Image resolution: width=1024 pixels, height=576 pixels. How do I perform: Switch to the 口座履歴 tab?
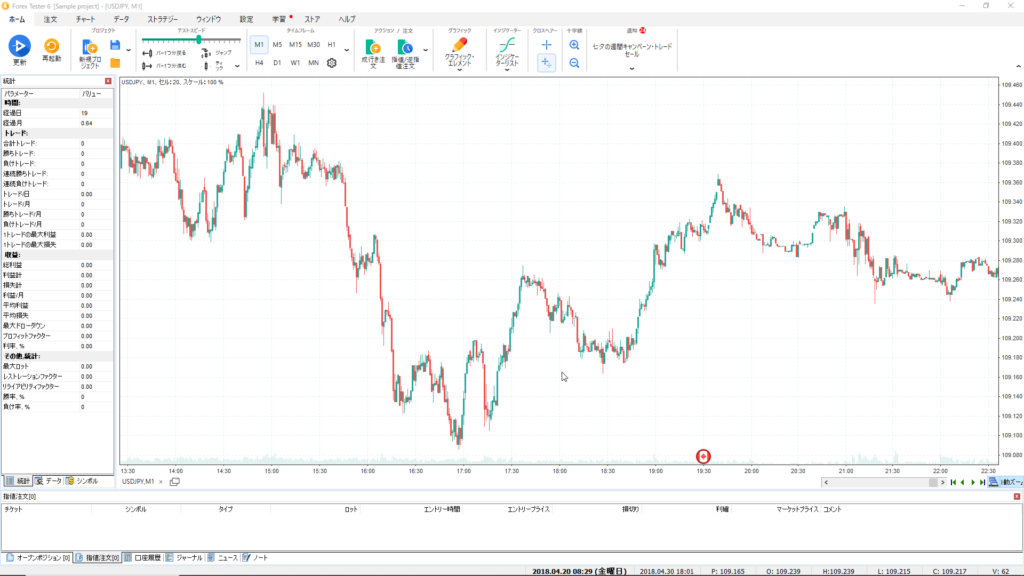[x=142, y=558]
